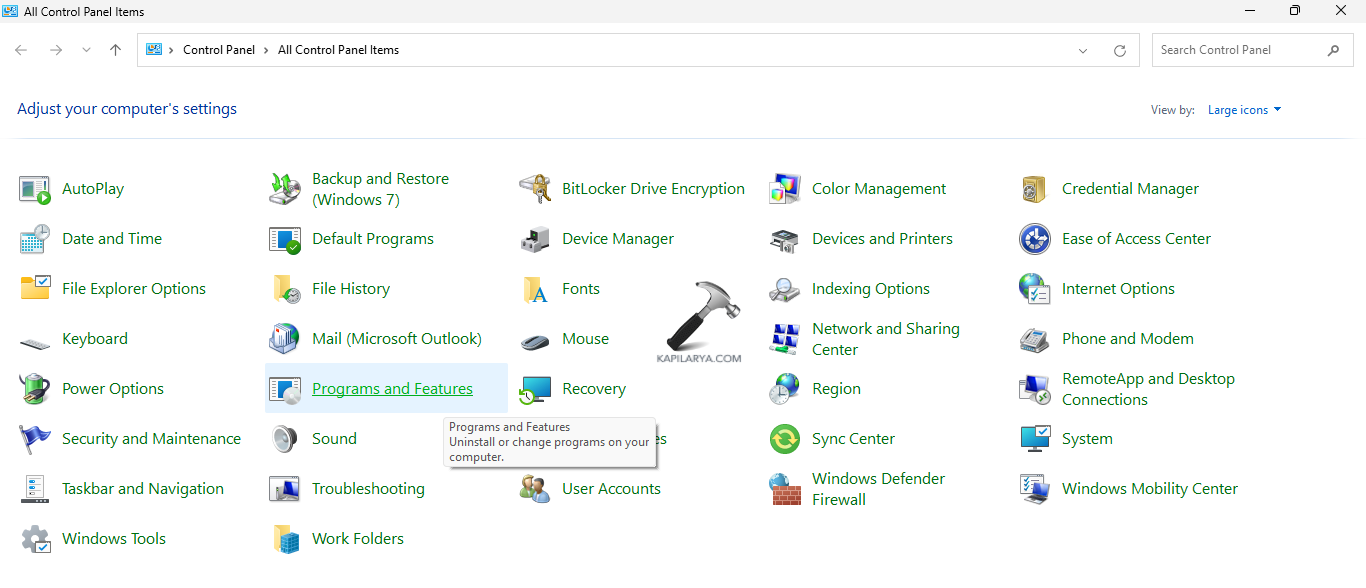Select the Ease of Access Center icon
This screenshot has height=588, width=1366.
pos(1034,239)
